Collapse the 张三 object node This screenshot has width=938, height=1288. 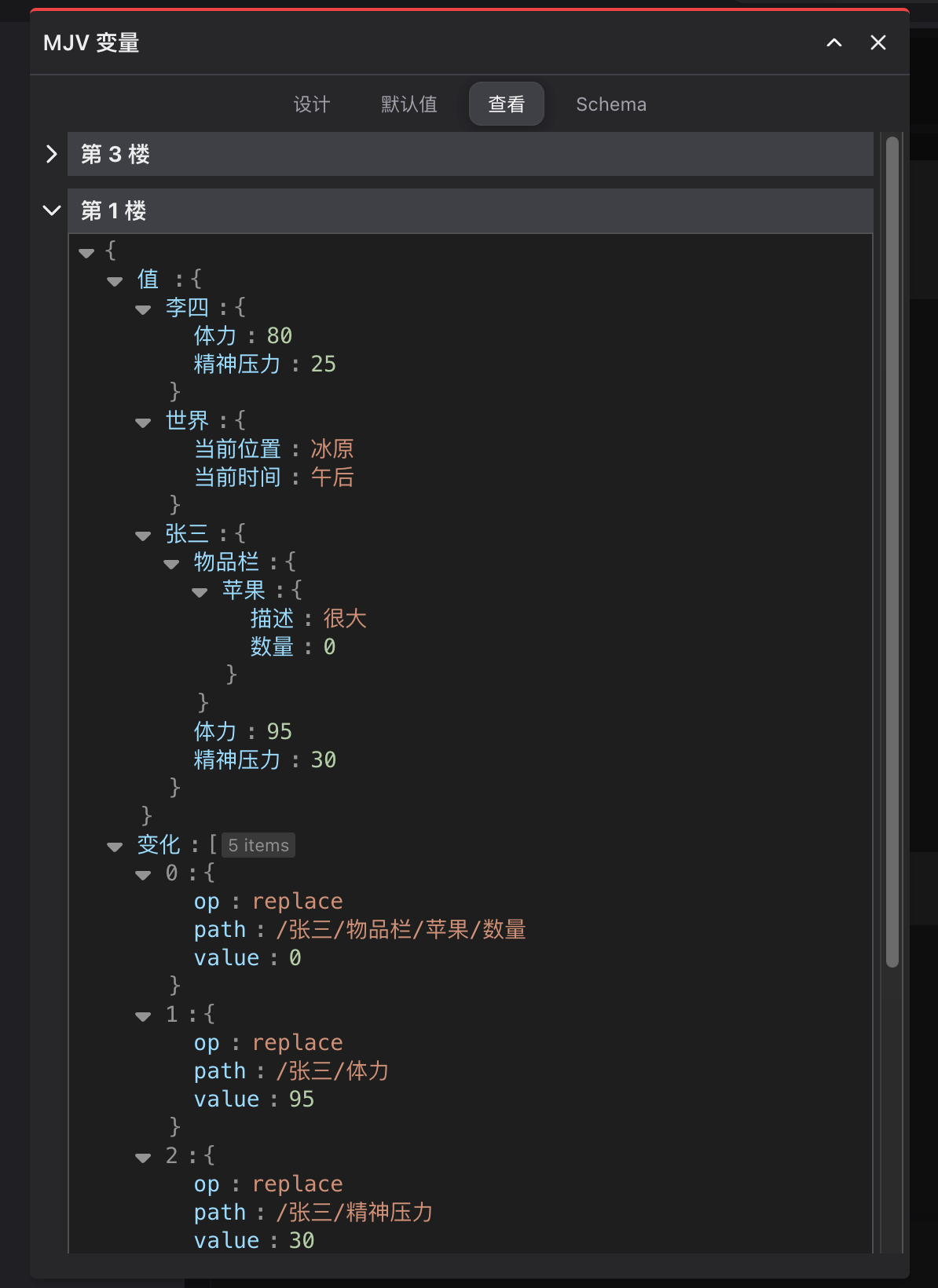pyautogui.click(x=143, y=536)
